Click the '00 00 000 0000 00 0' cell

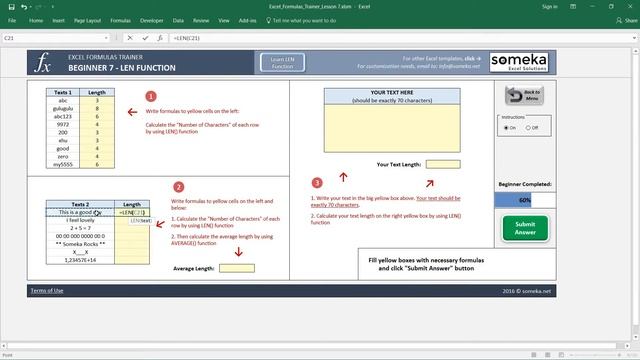click(80, 236)
